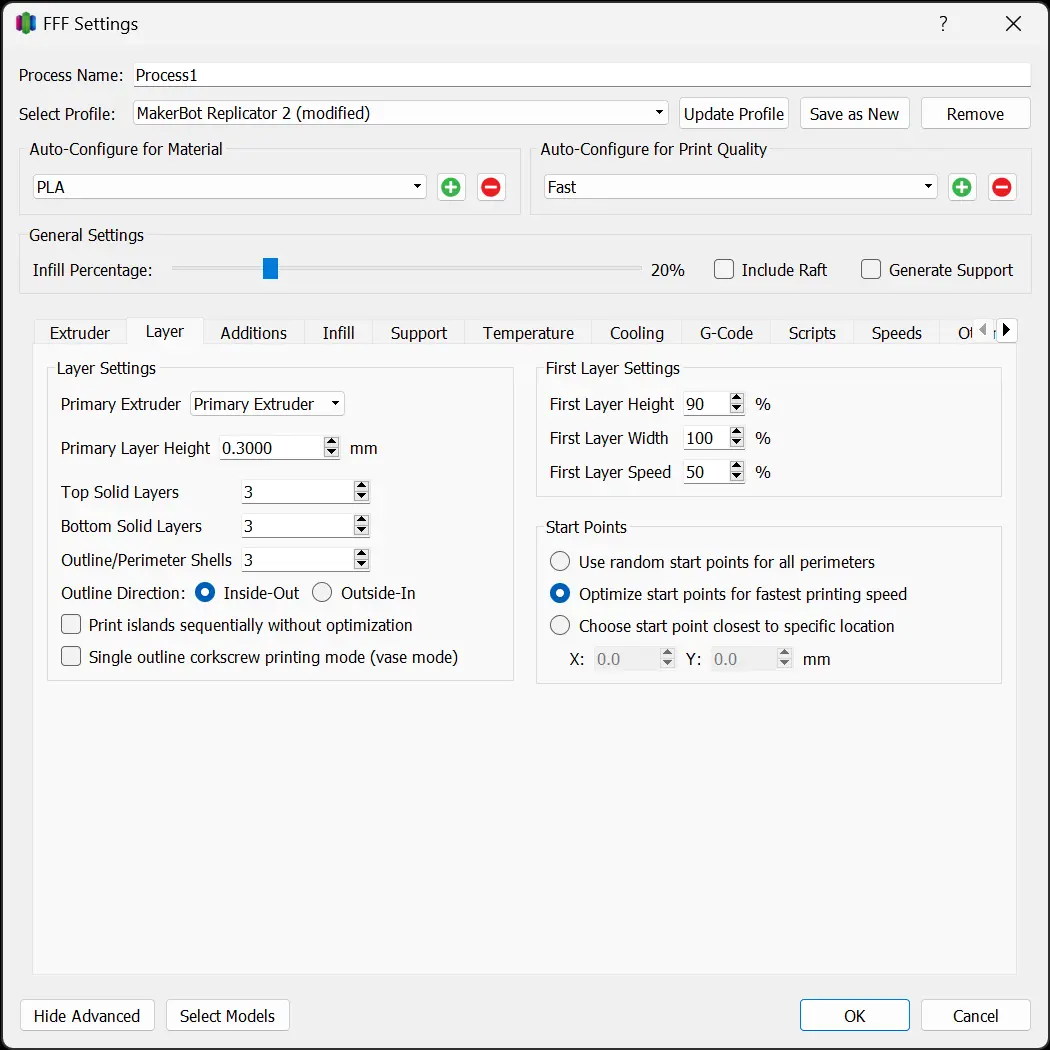Click the Update Profile button

734,114
